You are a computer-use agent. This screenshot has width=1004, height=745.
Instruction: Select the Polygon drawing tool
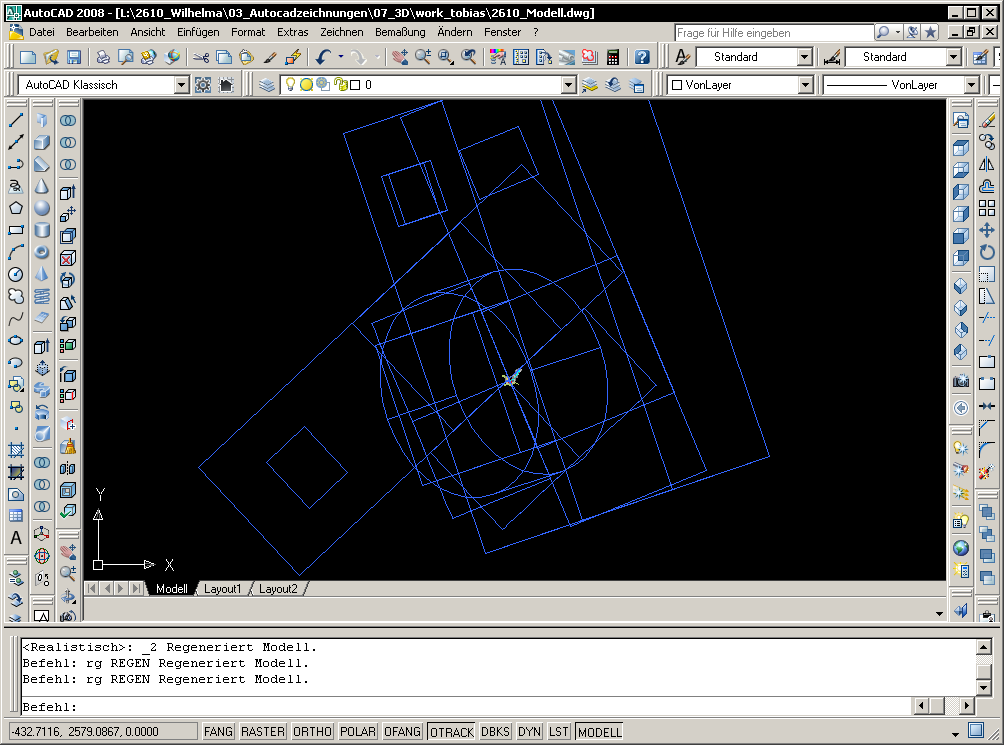coord(16,208)
